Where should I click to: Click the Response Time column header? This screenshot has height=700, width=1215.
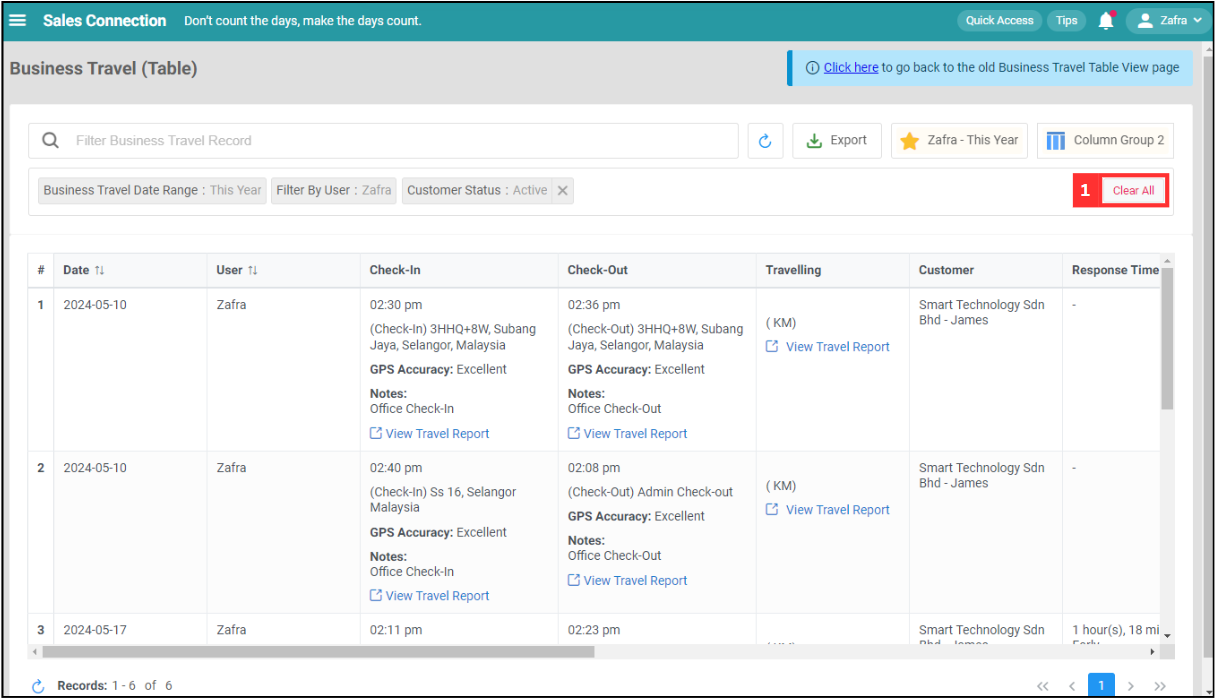tap(1115, 270)
